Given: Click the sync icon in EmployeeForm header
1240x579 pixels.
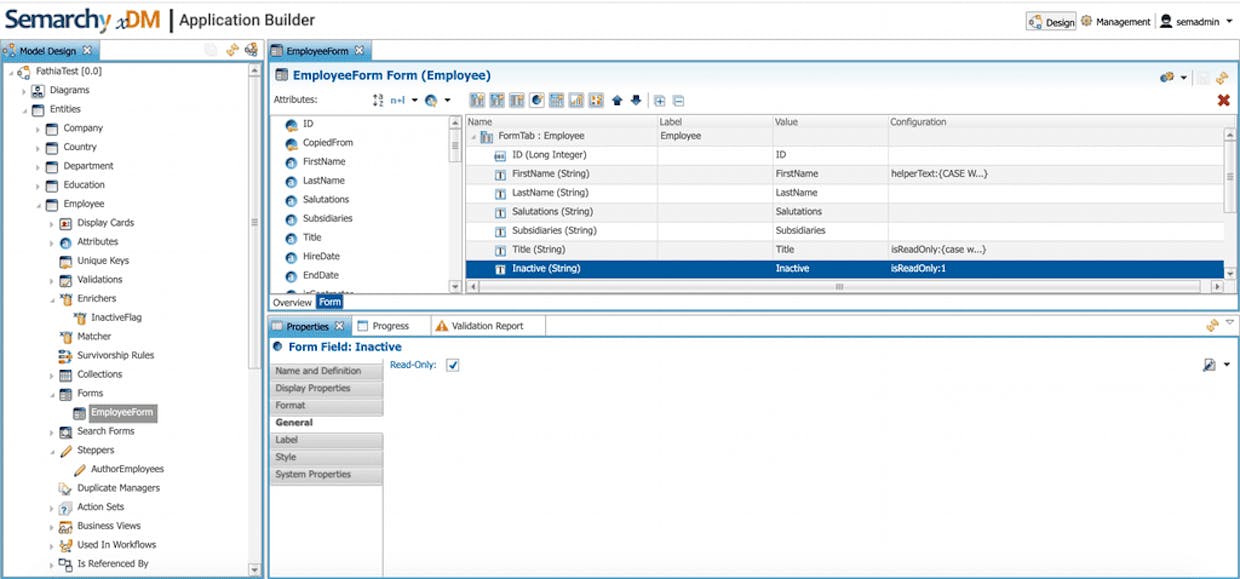Looking at the screenshot, I should [x=1222, y=77].
